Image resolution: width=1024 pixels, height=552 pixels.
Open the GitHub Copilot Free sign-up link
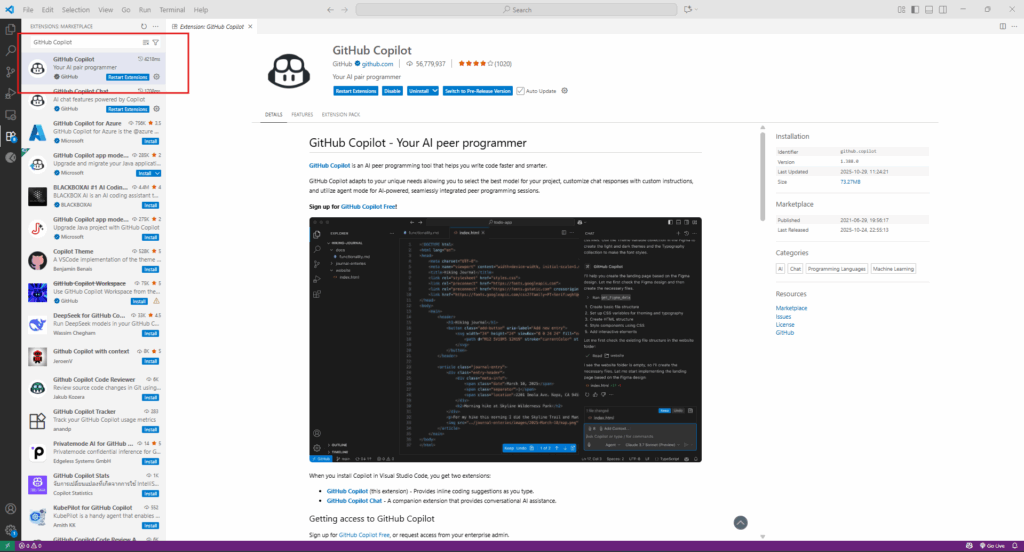coord(368,206)
